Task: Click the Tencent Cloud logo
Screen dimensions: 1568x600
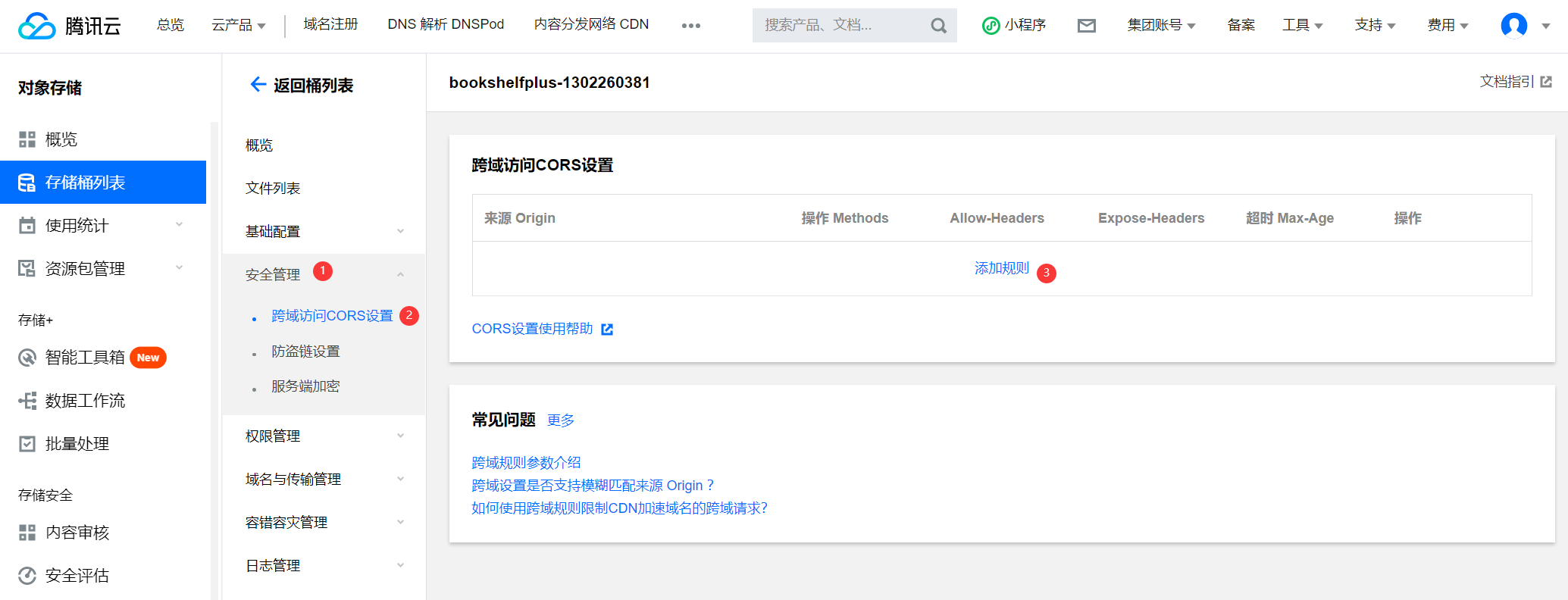Action: click(69, 26)
